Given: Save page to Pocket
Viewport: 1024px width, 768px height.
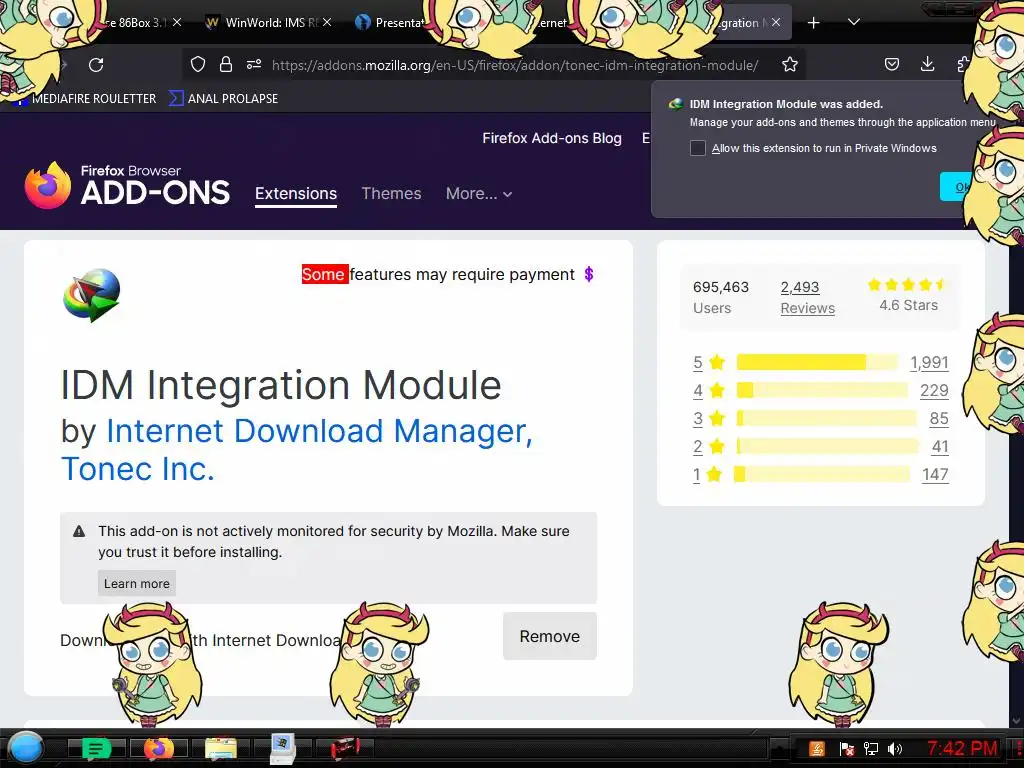Looking at the screenshot, I should [x=891, y=64].
